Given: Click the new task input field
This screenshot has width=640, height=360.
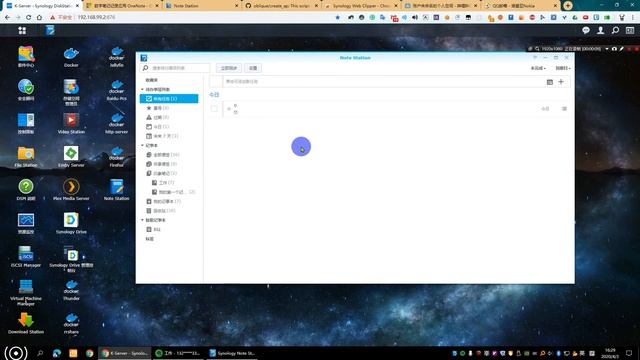Looking at the screenshot, I should pyautogui.click(x=384, y=82).
